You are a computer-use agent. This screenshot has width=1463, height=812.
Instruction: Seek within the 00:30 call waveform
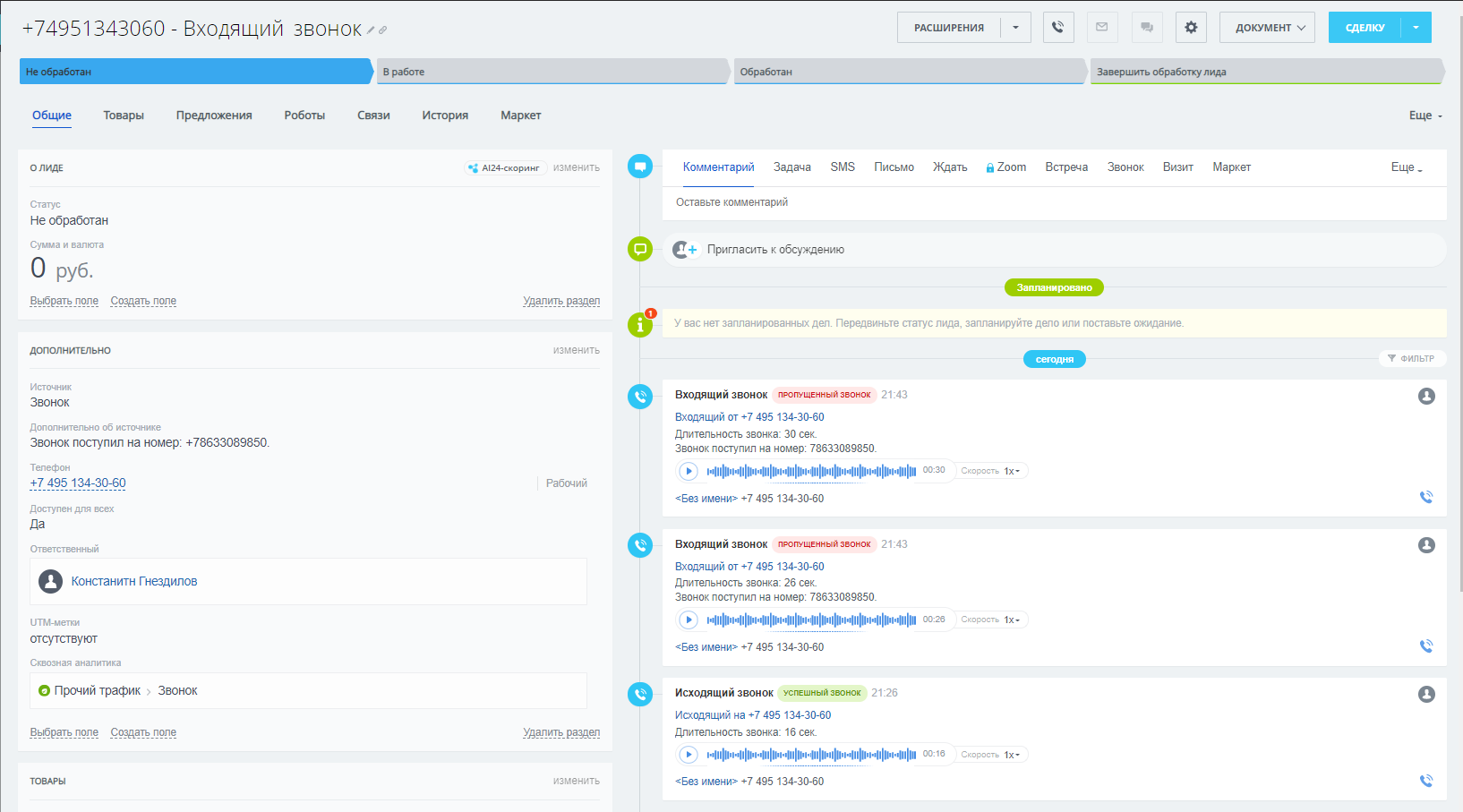tap(810, 471)
